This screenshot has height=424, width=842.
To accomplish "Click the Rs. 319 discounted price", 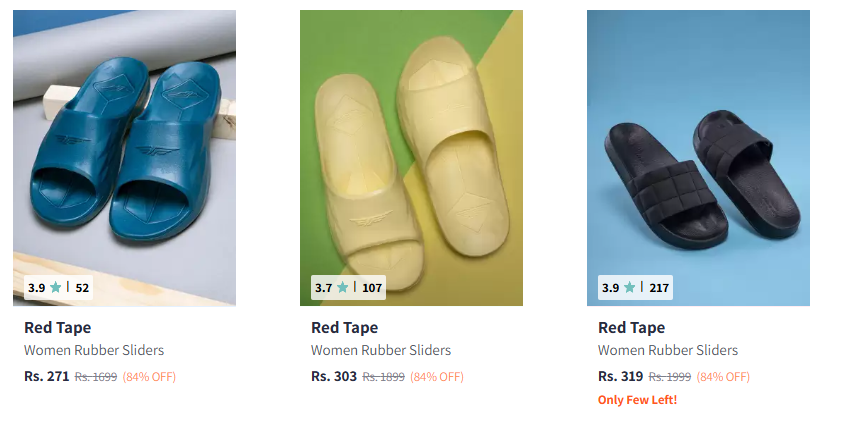I will pos(621,376).
